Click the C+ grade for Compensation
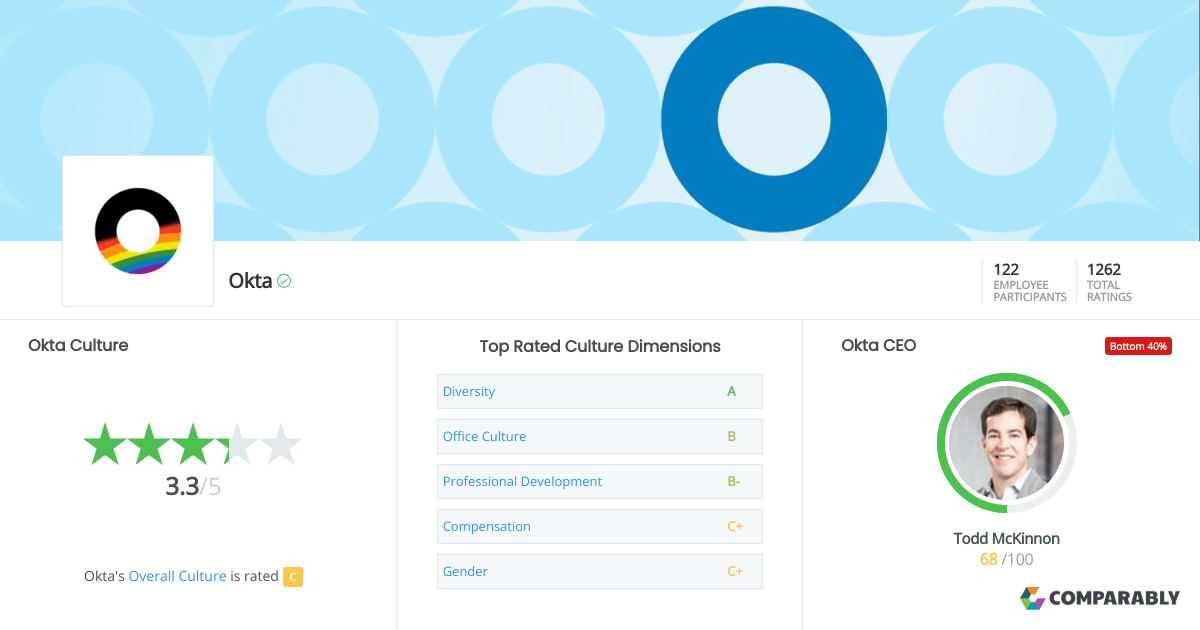The width and height of the screenshot is (1200, 630). (735, 526)
